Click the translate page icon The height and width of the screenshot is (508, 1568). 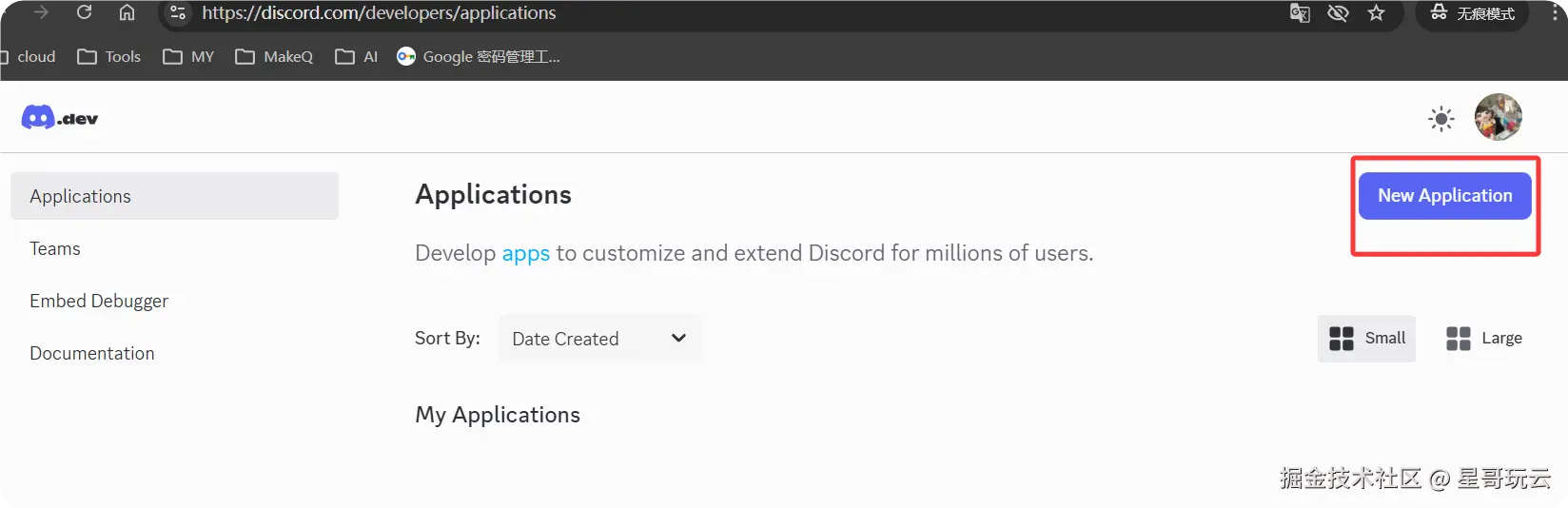(x=1299, y=13)
